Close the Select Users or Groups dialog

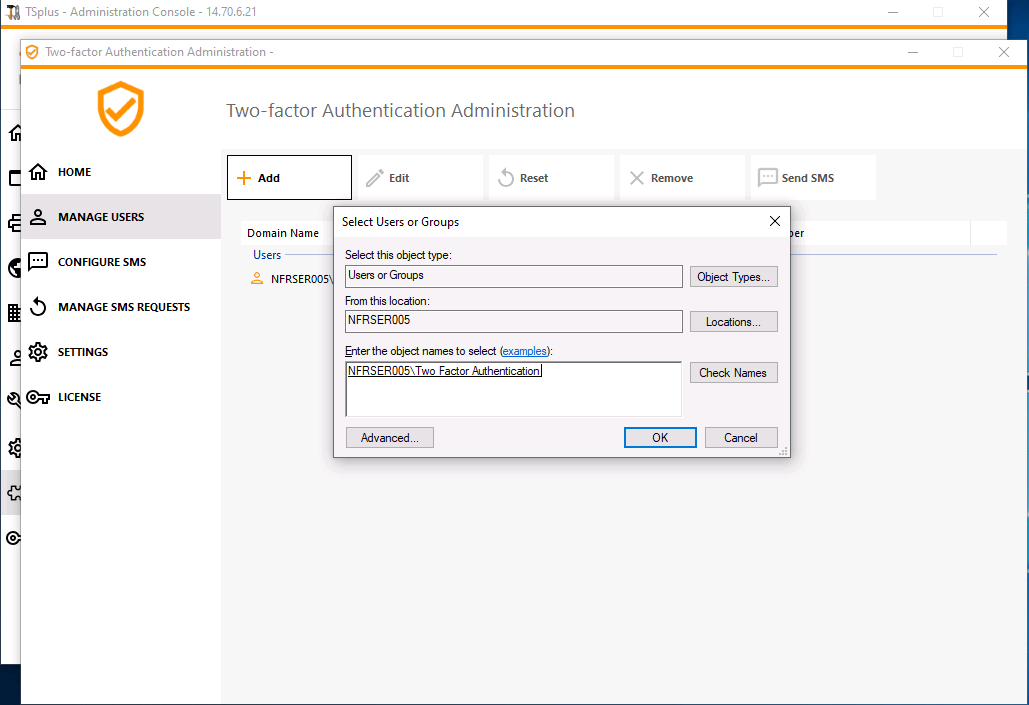tap(774, 221)
